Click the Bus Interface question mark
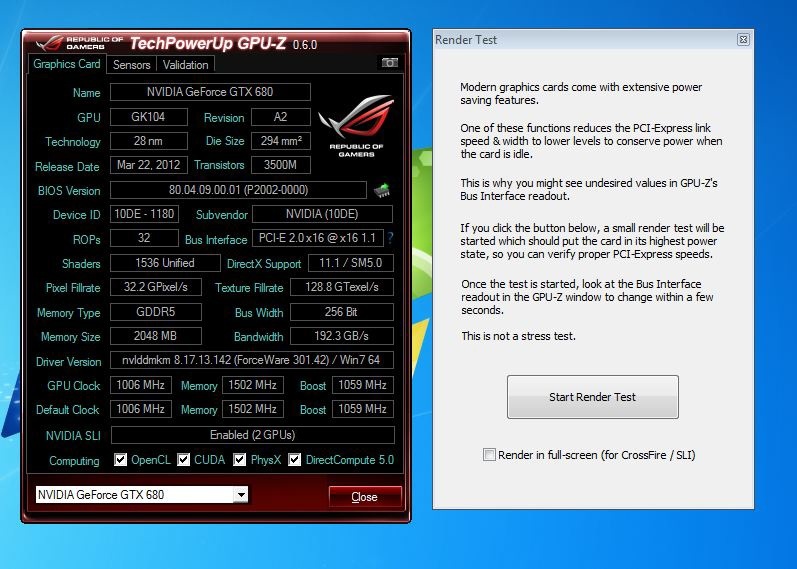The height and width of the screenshot is (569, 797). 390,238
